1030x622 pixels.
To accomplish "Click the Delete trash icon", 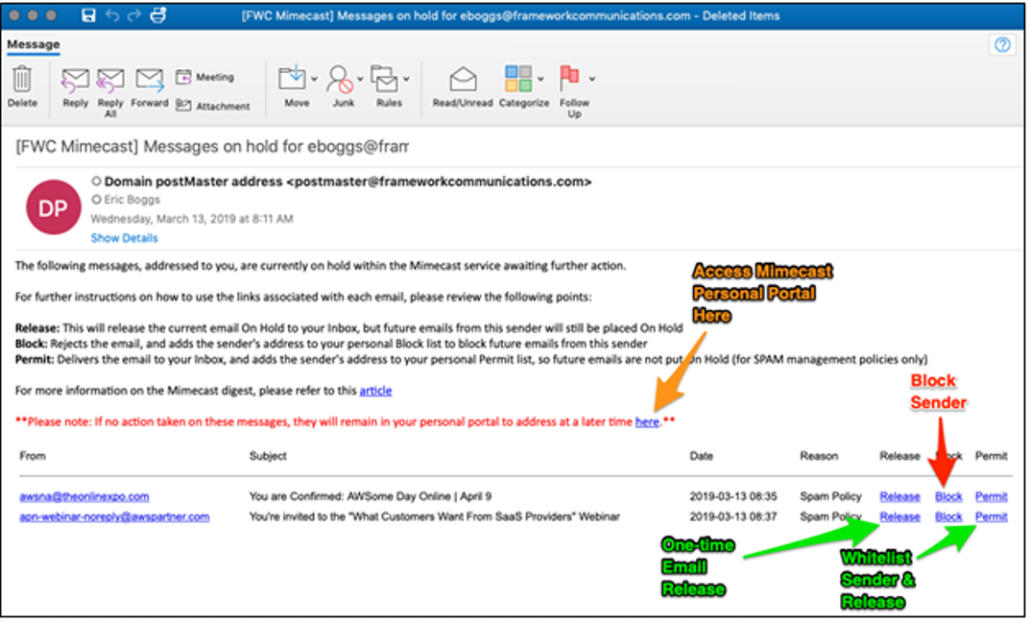I will [22, 79].
